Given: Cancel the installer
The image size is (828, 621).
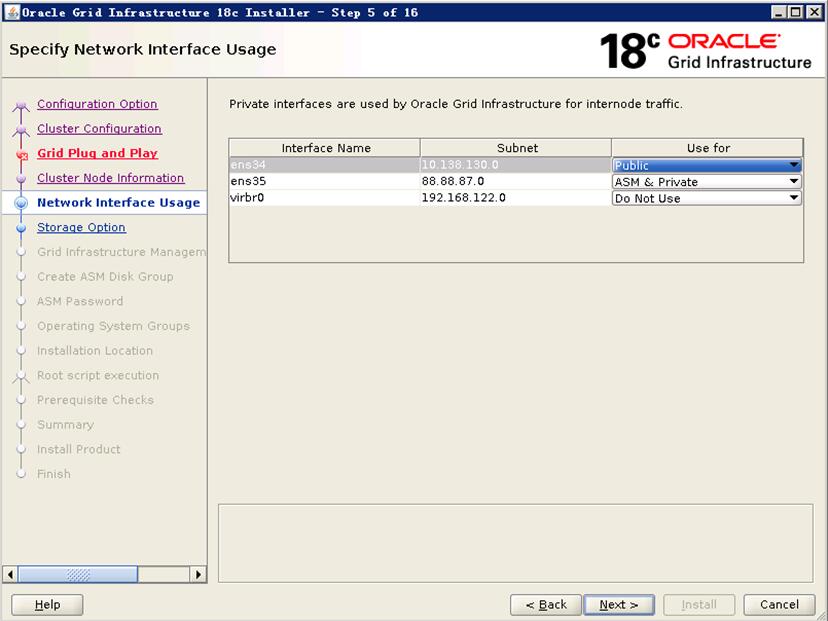Looking at the screenshot, I should [779, 605].
